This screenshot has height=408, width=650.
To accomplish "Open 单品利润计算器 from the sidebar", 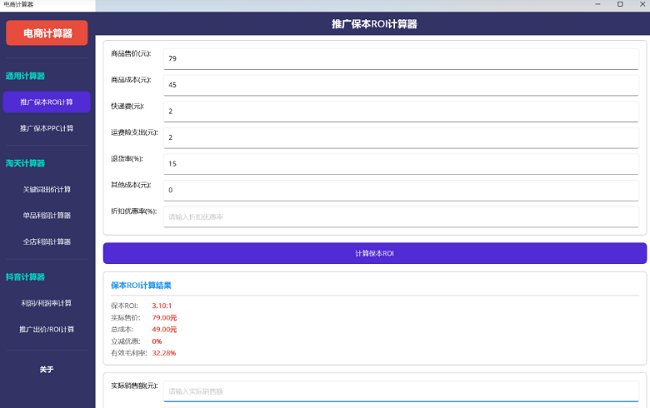I will [47, 215].
